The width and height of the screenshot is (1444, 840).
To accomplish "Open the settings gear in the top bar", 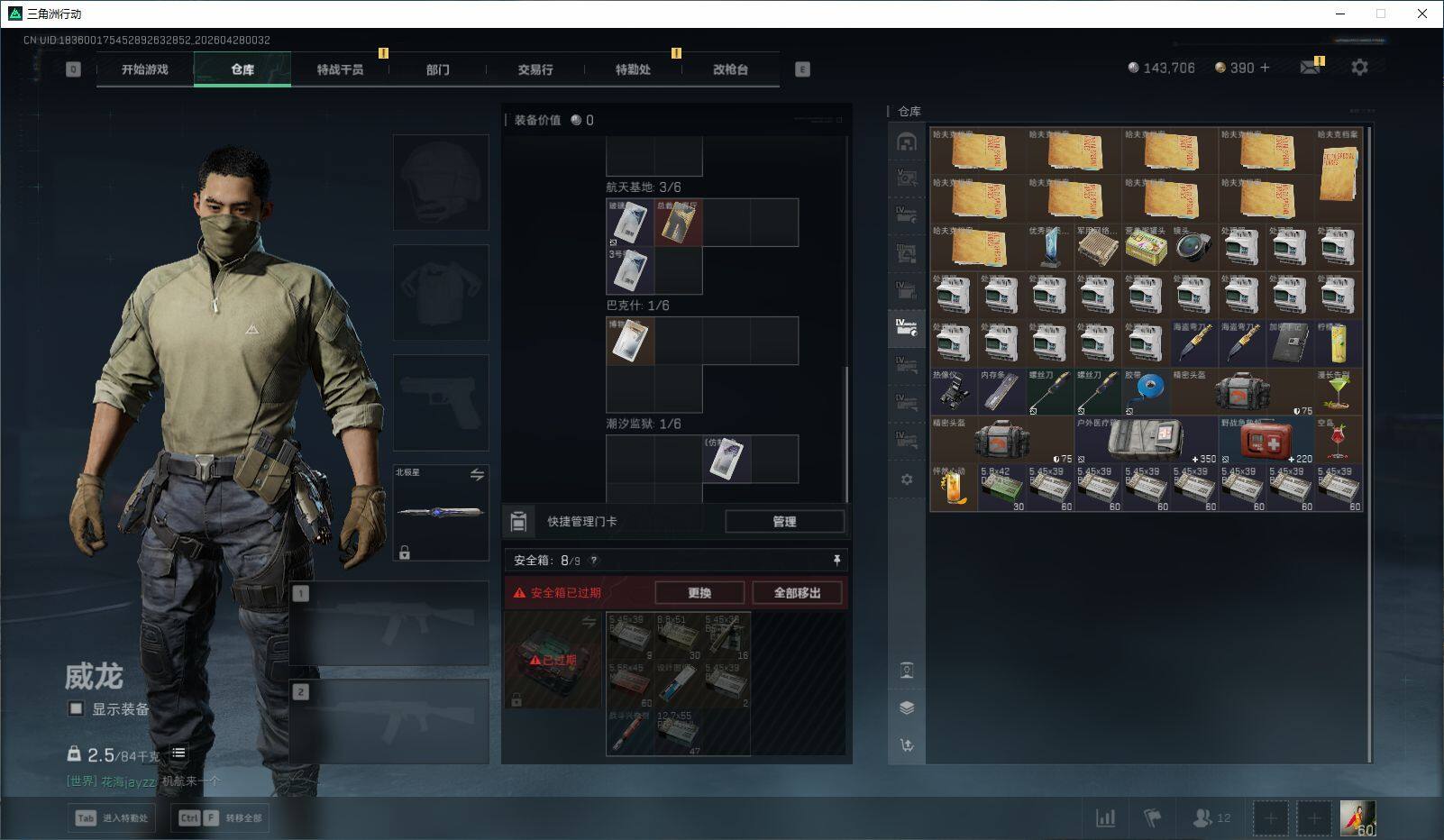I will (x=1359, y=68).
